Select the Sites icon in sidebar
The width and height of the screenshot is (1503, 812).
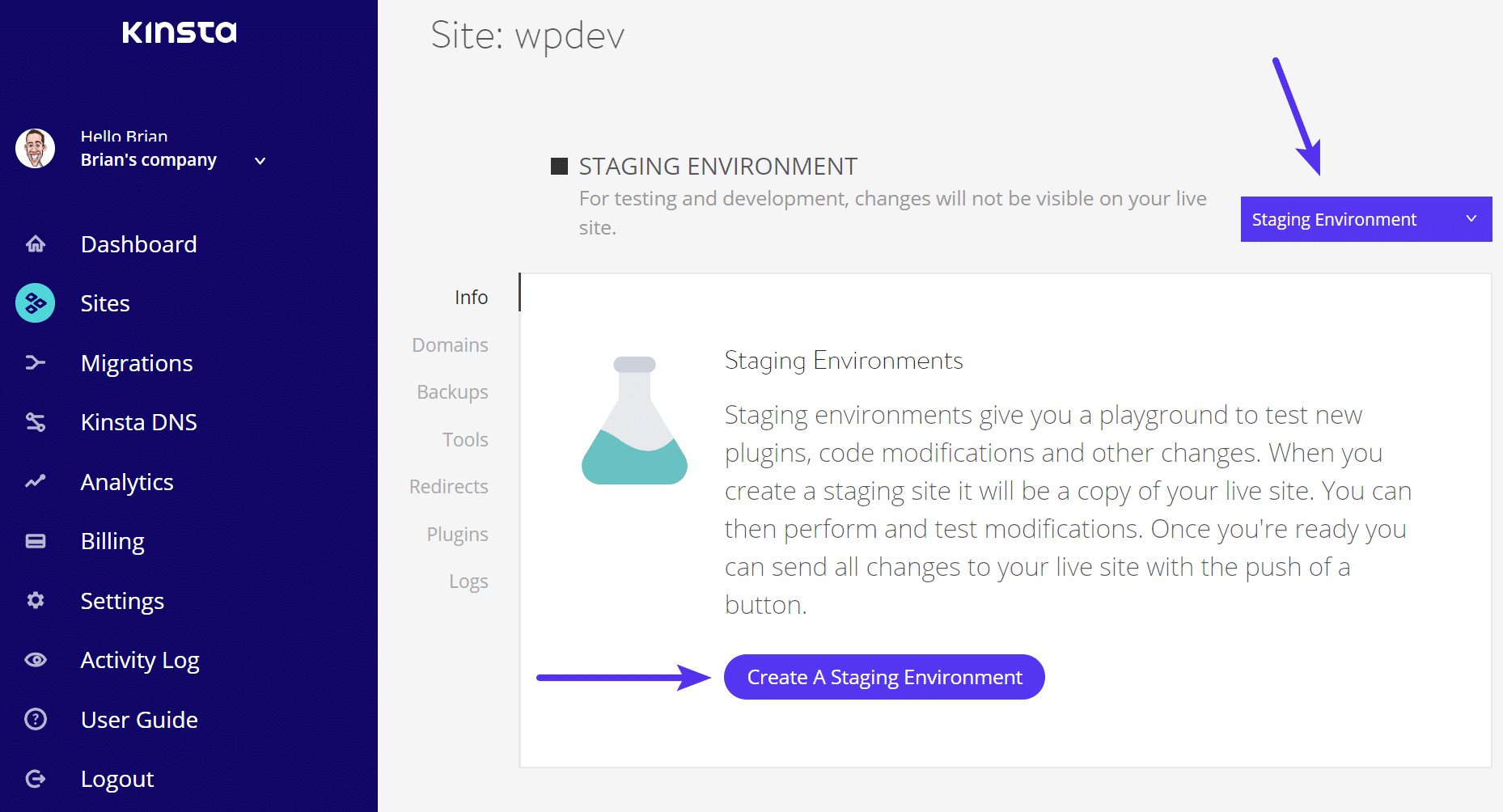(36, 302)
